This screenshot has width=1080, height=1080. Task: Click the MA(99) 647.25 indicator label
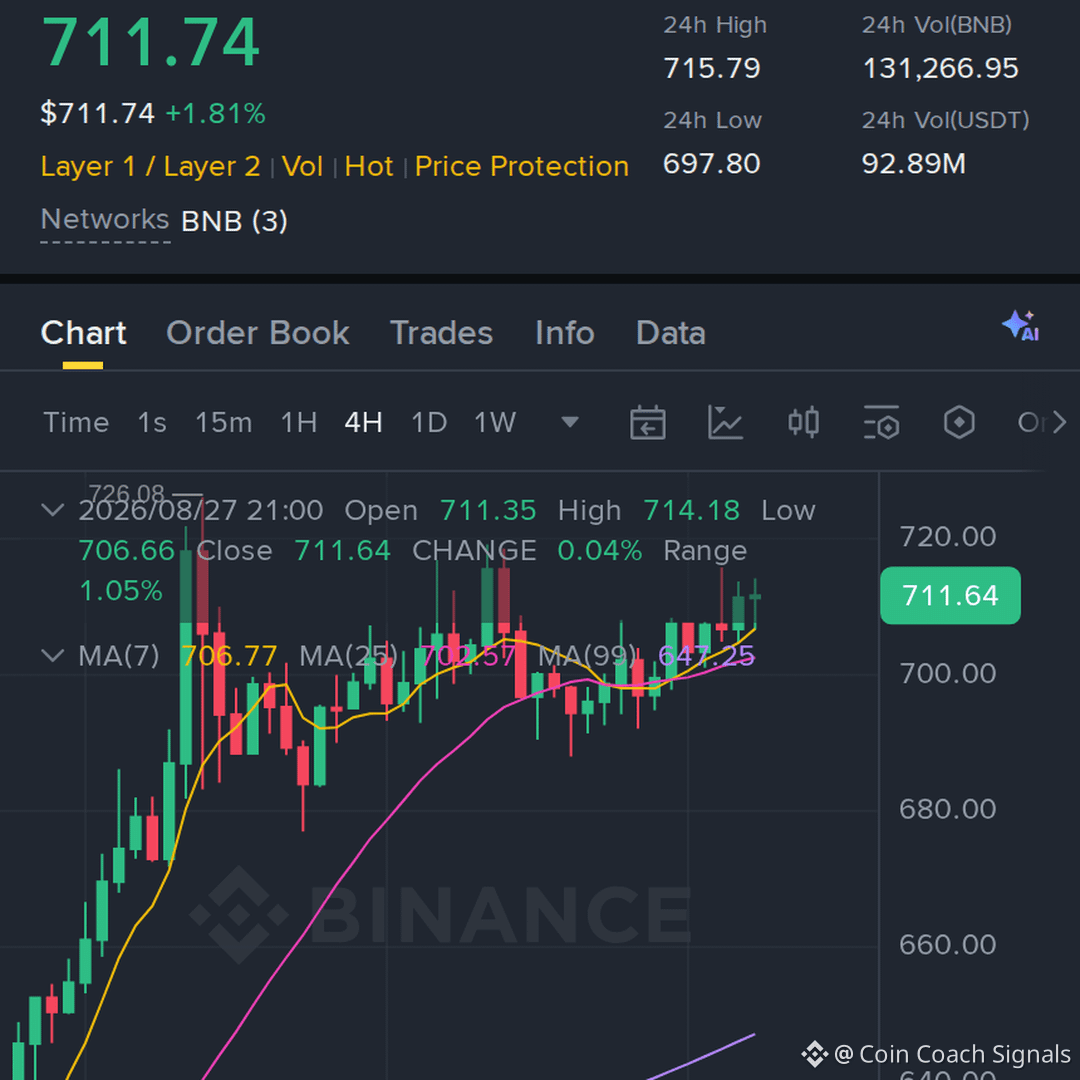pyautogui.click(x=646, y=656)
